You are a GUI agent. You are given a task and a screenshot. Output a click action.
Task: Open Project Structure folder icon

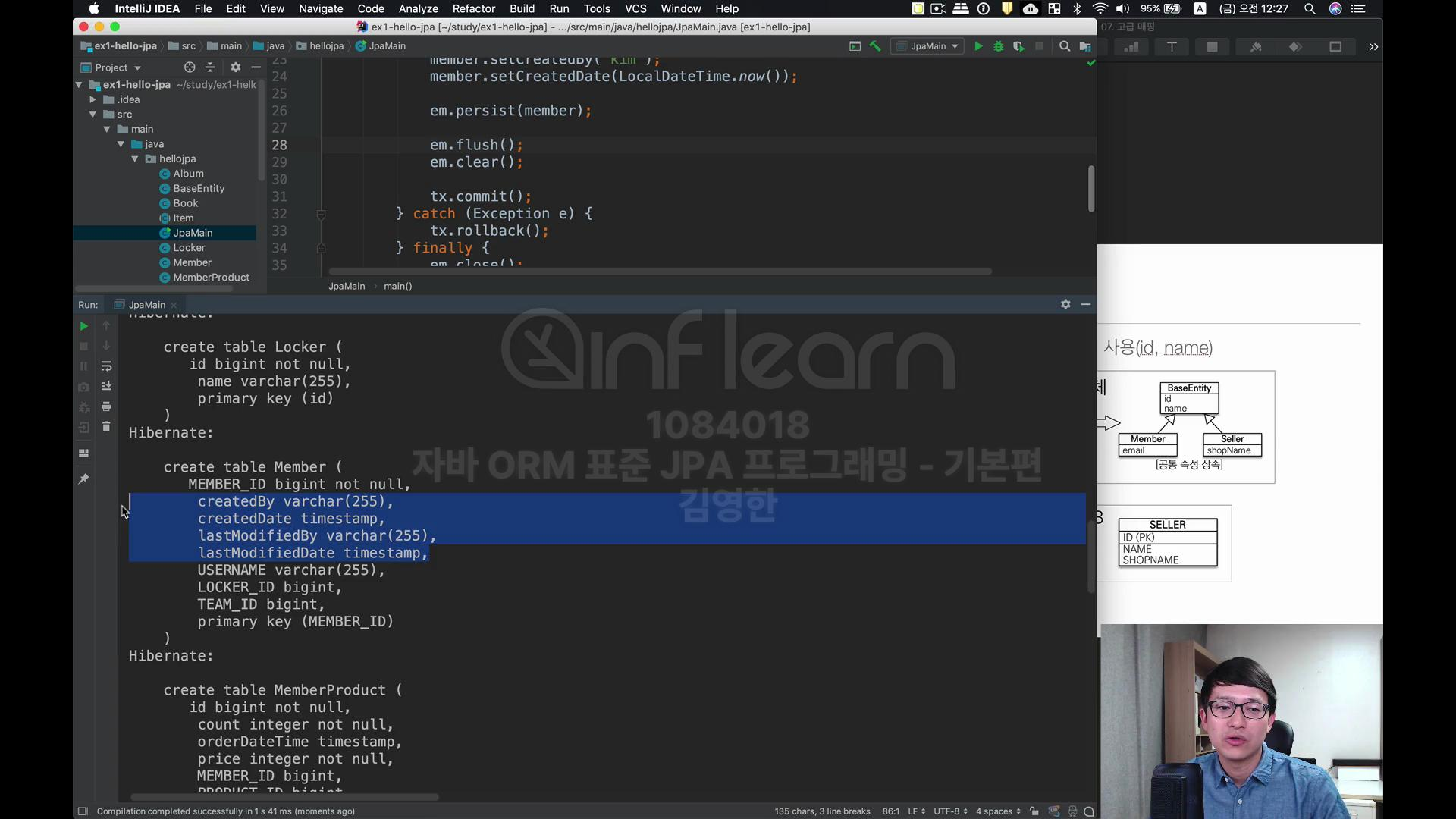[1085, 46]
